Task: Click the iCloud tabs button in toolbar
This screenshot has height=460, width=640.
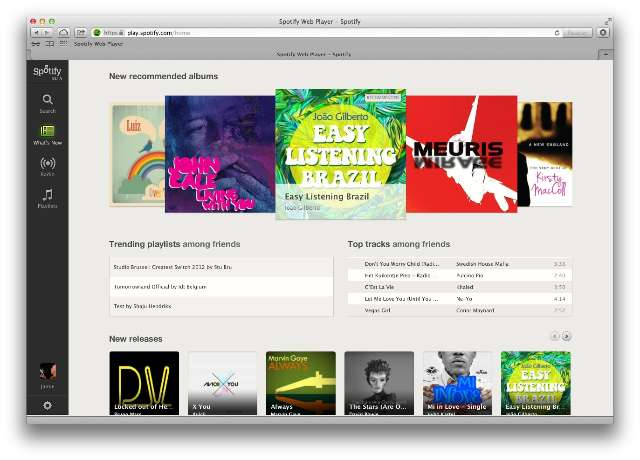Action: coord(63,32)
